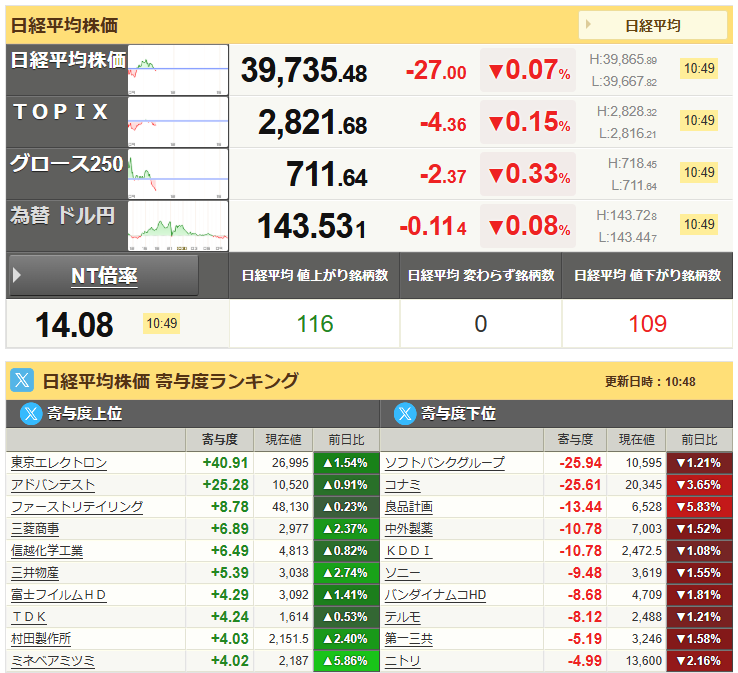Open the 日経平均 button at top right
The width and height of the screenshot is (738, 673).
(x=652, y=25)
